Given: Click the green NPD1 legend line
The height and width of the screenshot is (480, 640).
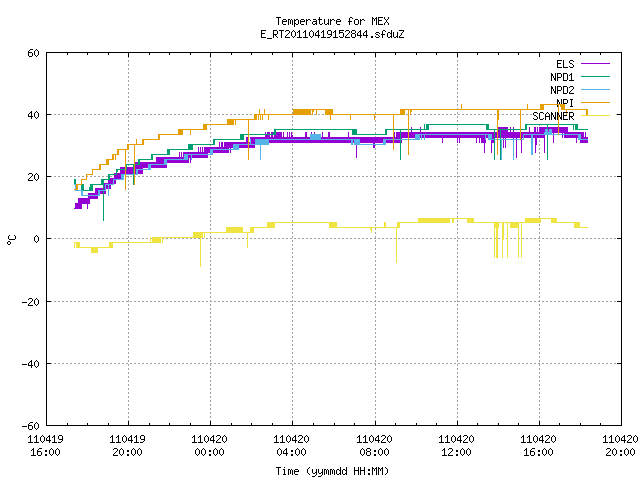Looking at the screenshot, I should click(x=595, y=76).
